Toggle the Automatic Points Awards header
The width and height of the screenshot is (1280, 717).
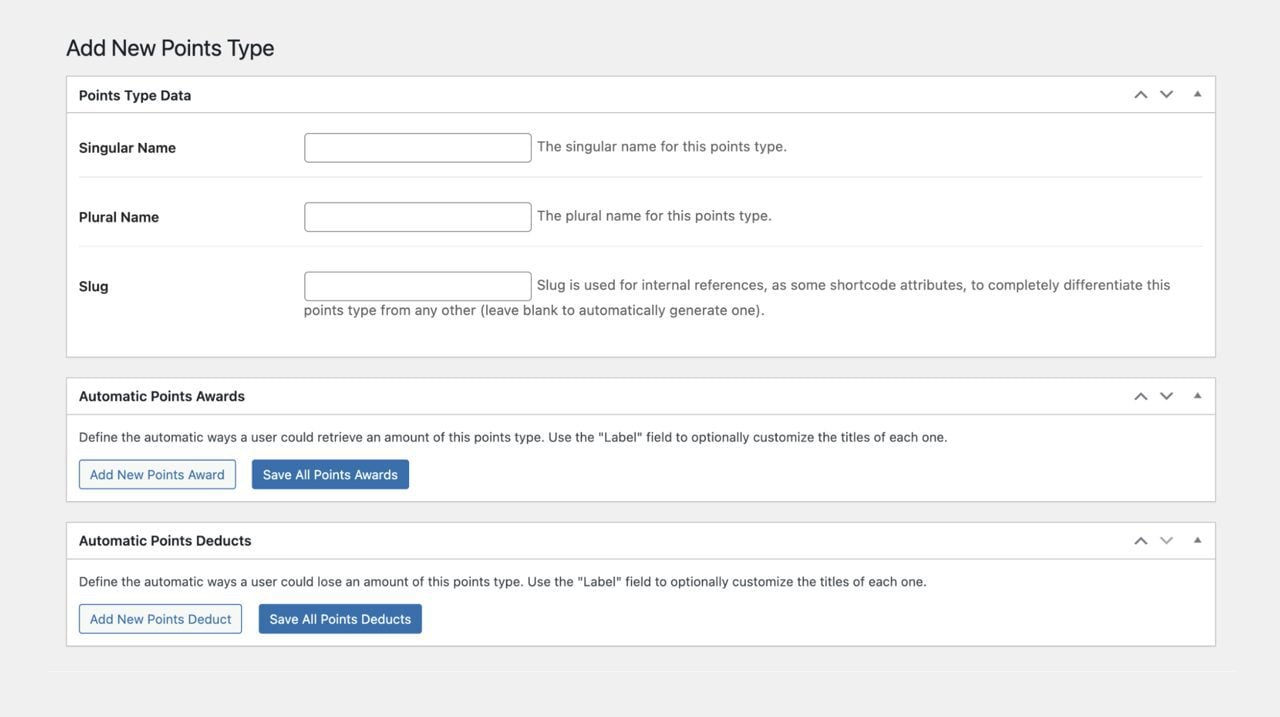click(x=161, y=394)
